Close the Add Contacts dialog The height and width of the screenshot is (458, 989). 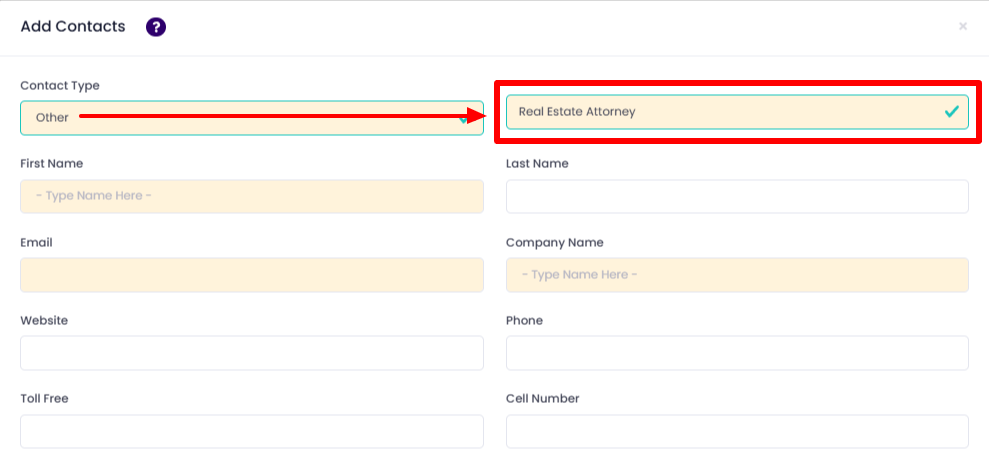click(963, 27)
